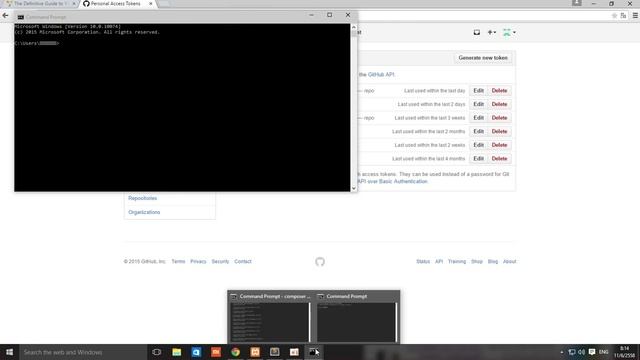Edit token last used within last 4 months
The width and height of the screenshot is (640, 360).
[x=478, y=158]
